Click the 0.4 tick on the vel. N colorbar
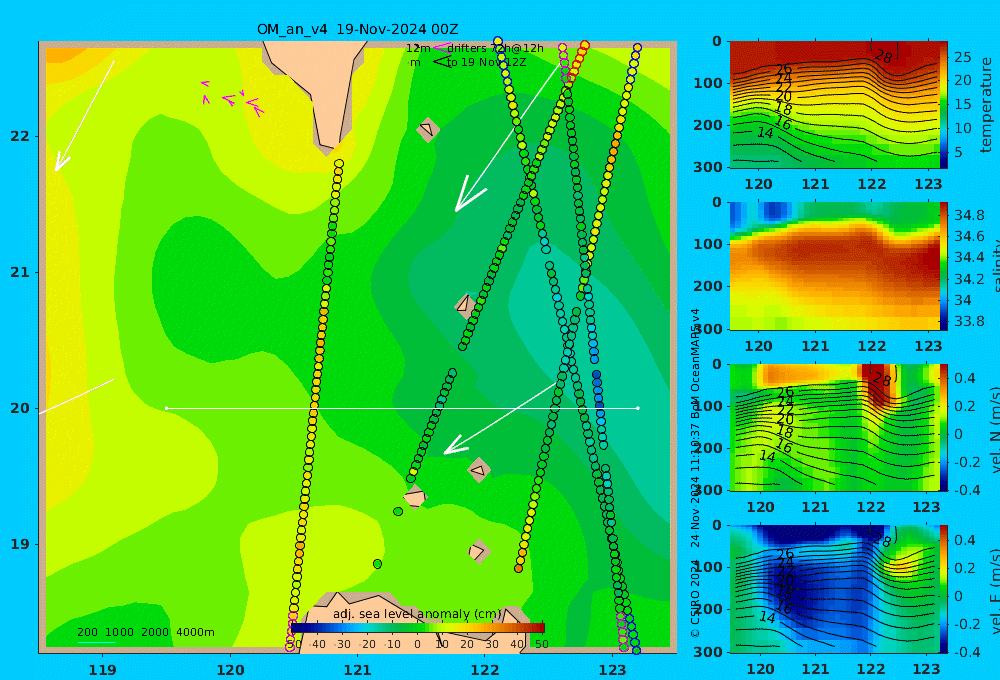Screen dimensions: 1000x680 [965, 378]
